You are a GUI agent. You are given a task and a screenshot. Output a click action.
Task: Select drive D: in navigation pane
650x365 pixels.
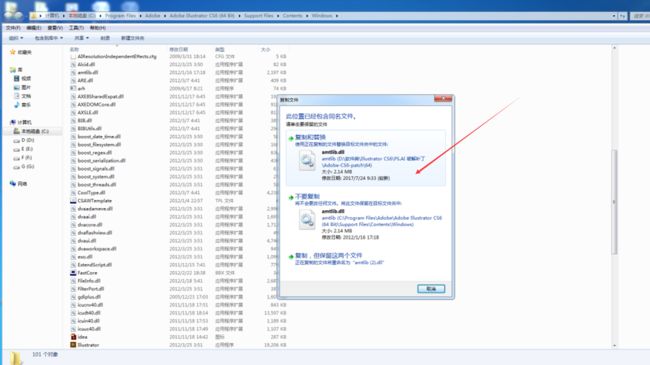24,140
